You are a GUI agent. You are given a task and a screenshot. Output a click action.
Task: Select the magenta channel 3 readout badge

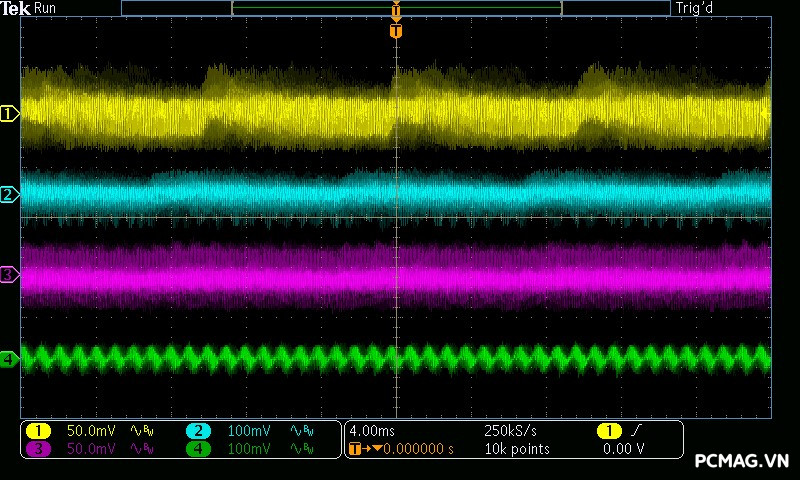pyautogui.click(x=37, y=449)
